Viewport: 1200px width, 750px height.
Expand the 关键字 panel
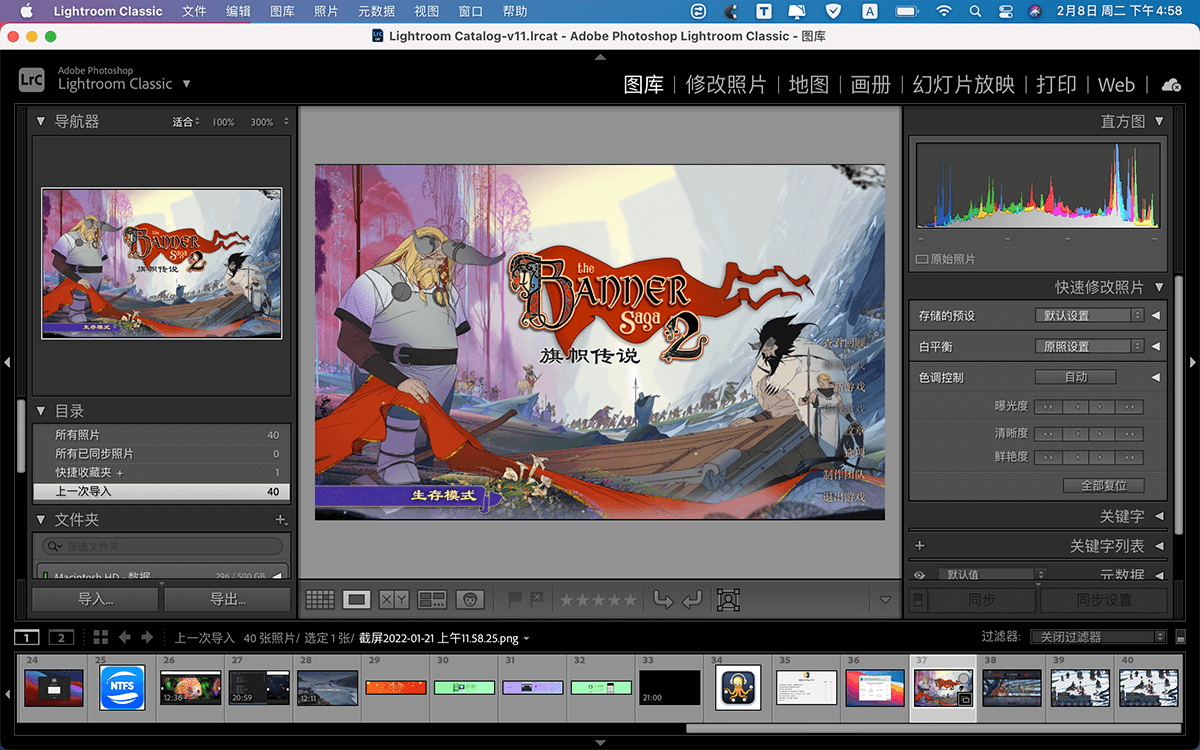1159,516
